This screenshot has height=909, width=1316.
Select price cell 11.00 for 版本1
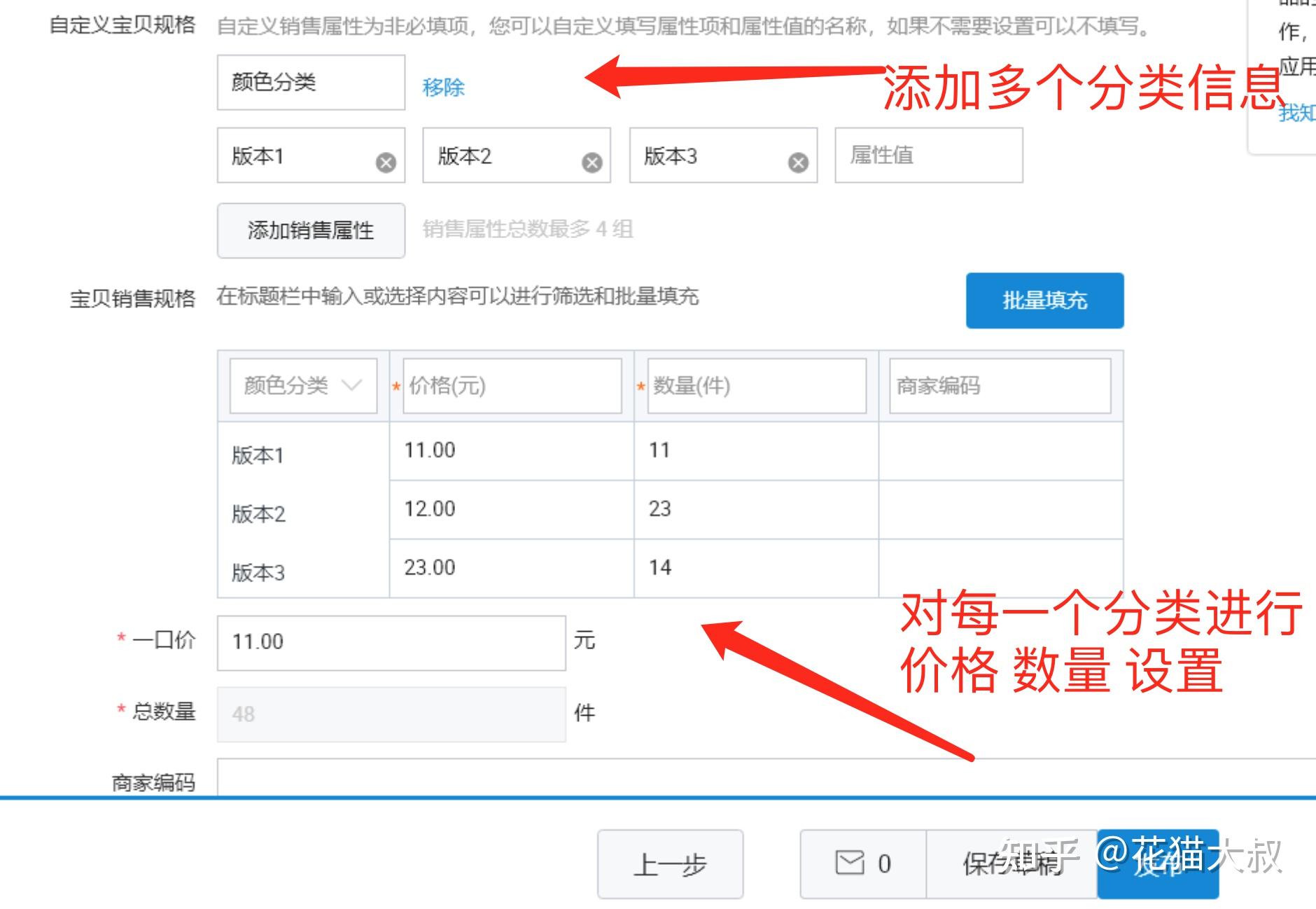point(512,450)
